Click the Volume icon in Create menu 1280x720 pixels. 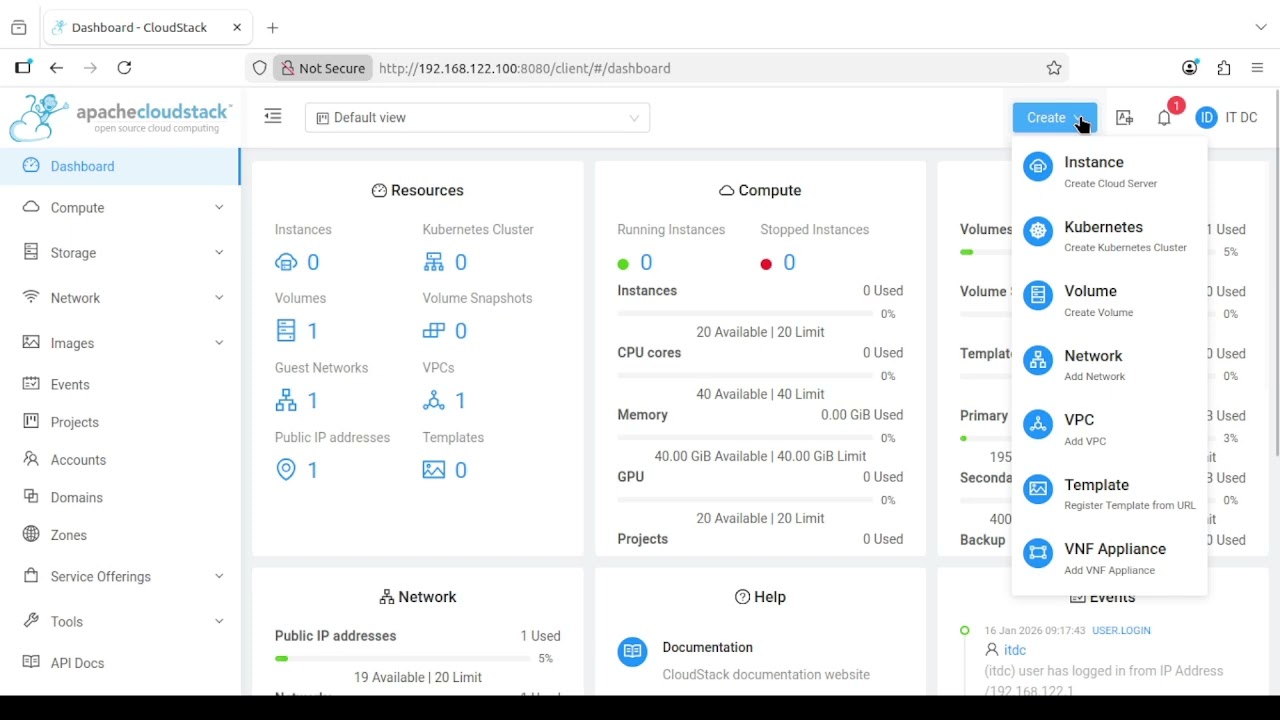coord(1038,295)
